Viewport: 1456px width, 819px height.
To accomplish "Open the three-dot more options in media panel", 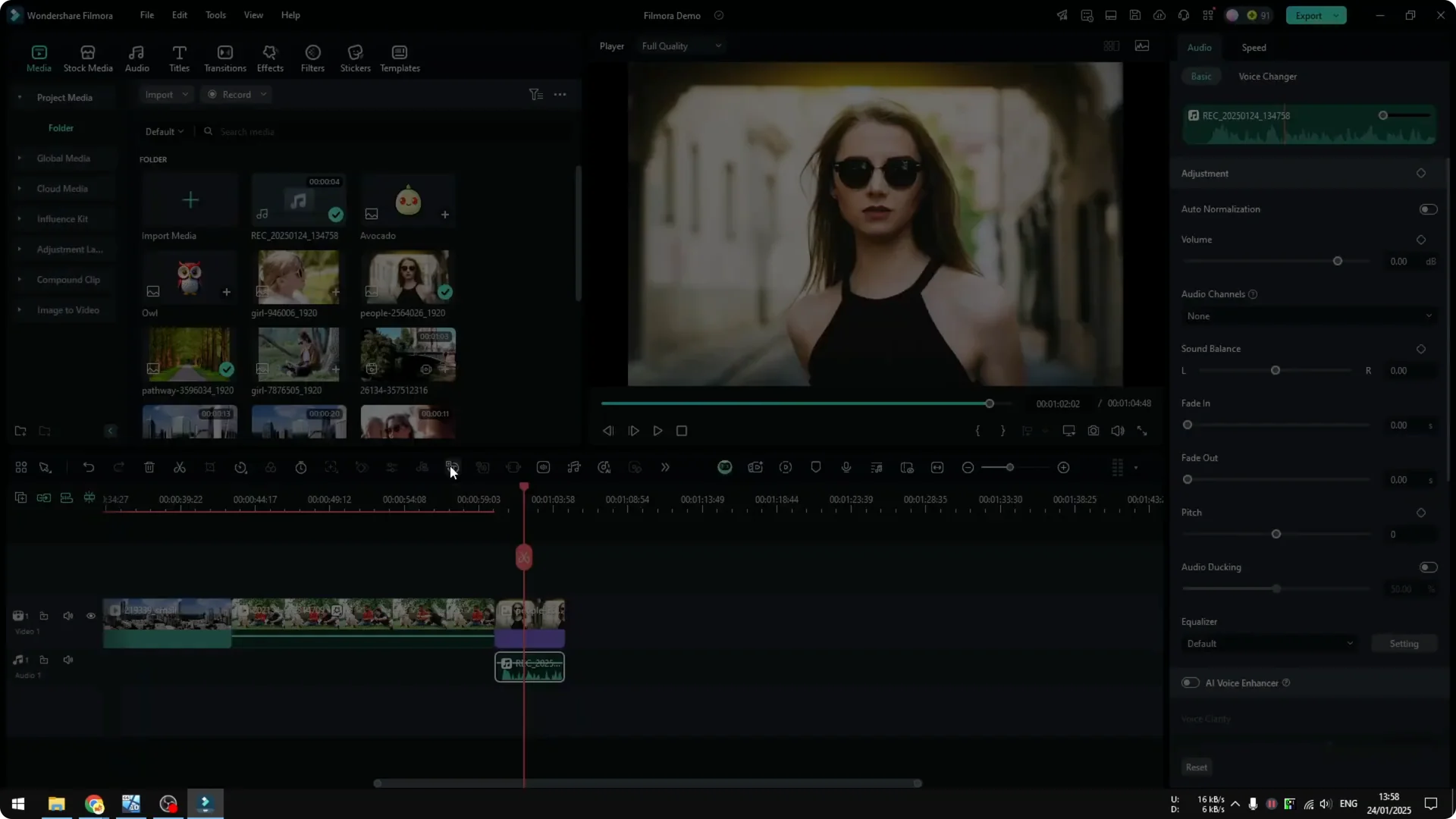I will pyautogui.click(x=560, y=94).
